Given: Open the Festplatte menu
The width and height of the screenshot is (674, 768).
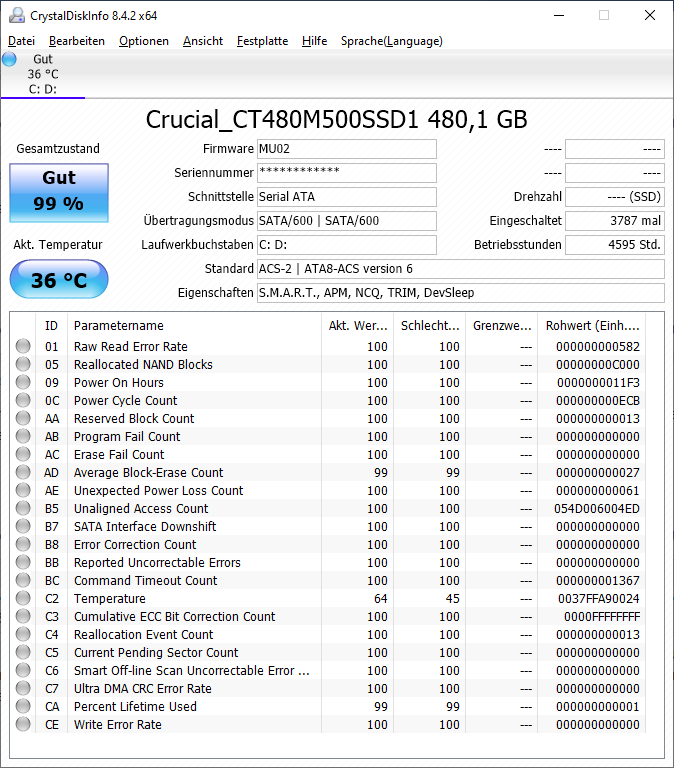Looking at the screenshot, I should click(263, 41).
